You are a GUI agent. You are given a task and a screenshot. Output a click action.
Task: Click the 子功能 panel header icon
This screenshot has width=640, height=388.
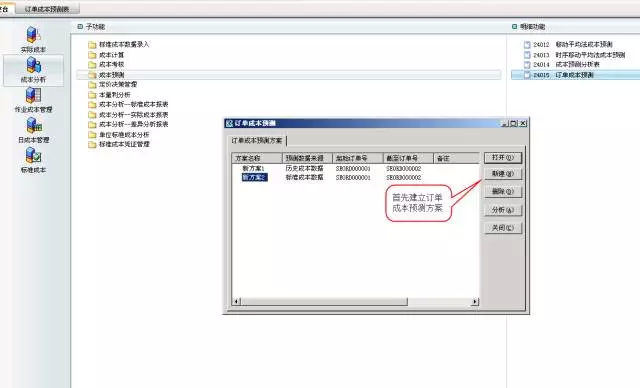point(80,27)
